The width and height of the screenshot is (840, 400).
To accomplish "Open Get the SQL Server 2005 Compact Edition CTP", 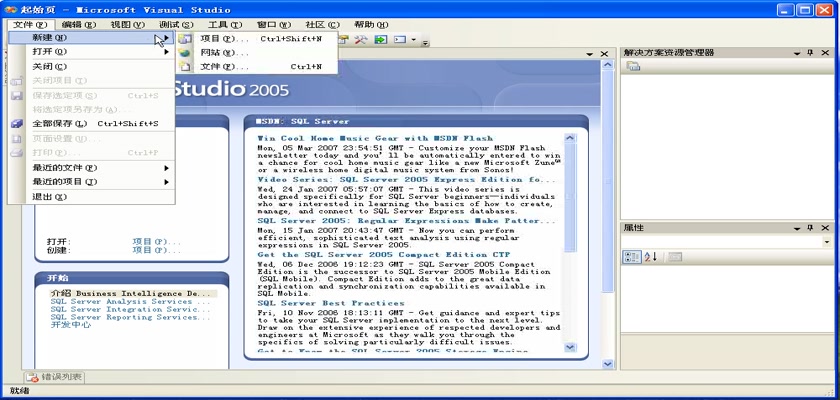I will (384, 254).
